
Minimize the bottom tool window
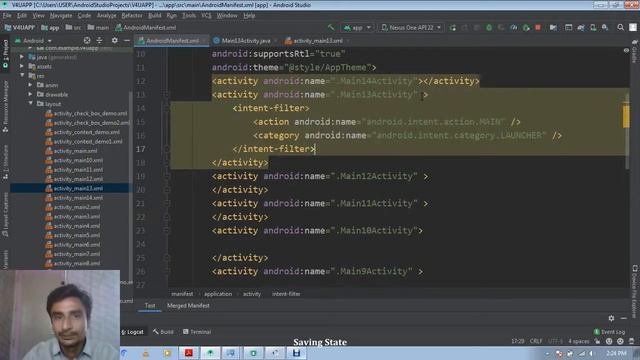click(623, 318)
